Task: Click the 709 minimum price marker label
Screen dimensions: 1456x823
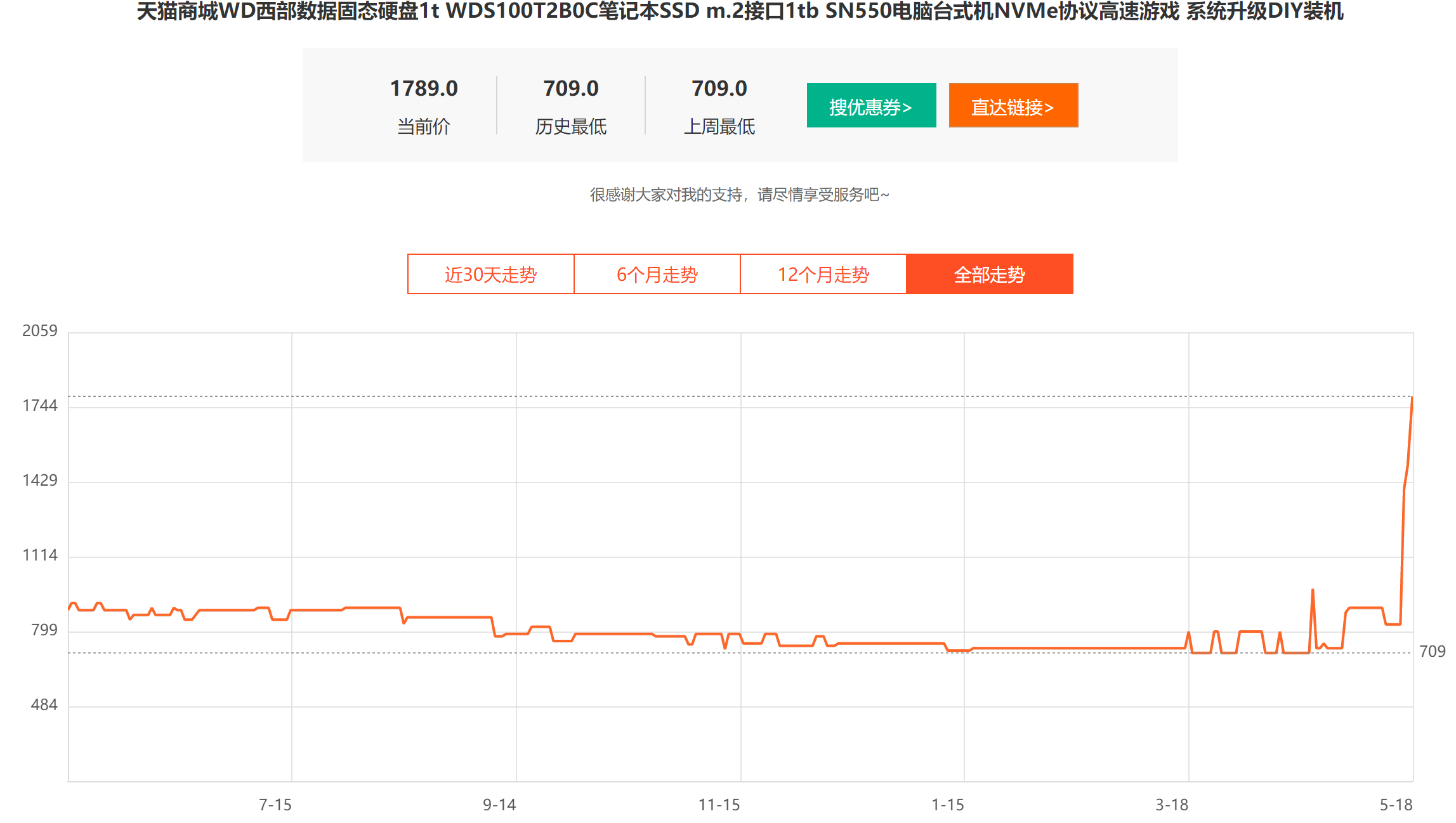Action: coord(1432,651)
